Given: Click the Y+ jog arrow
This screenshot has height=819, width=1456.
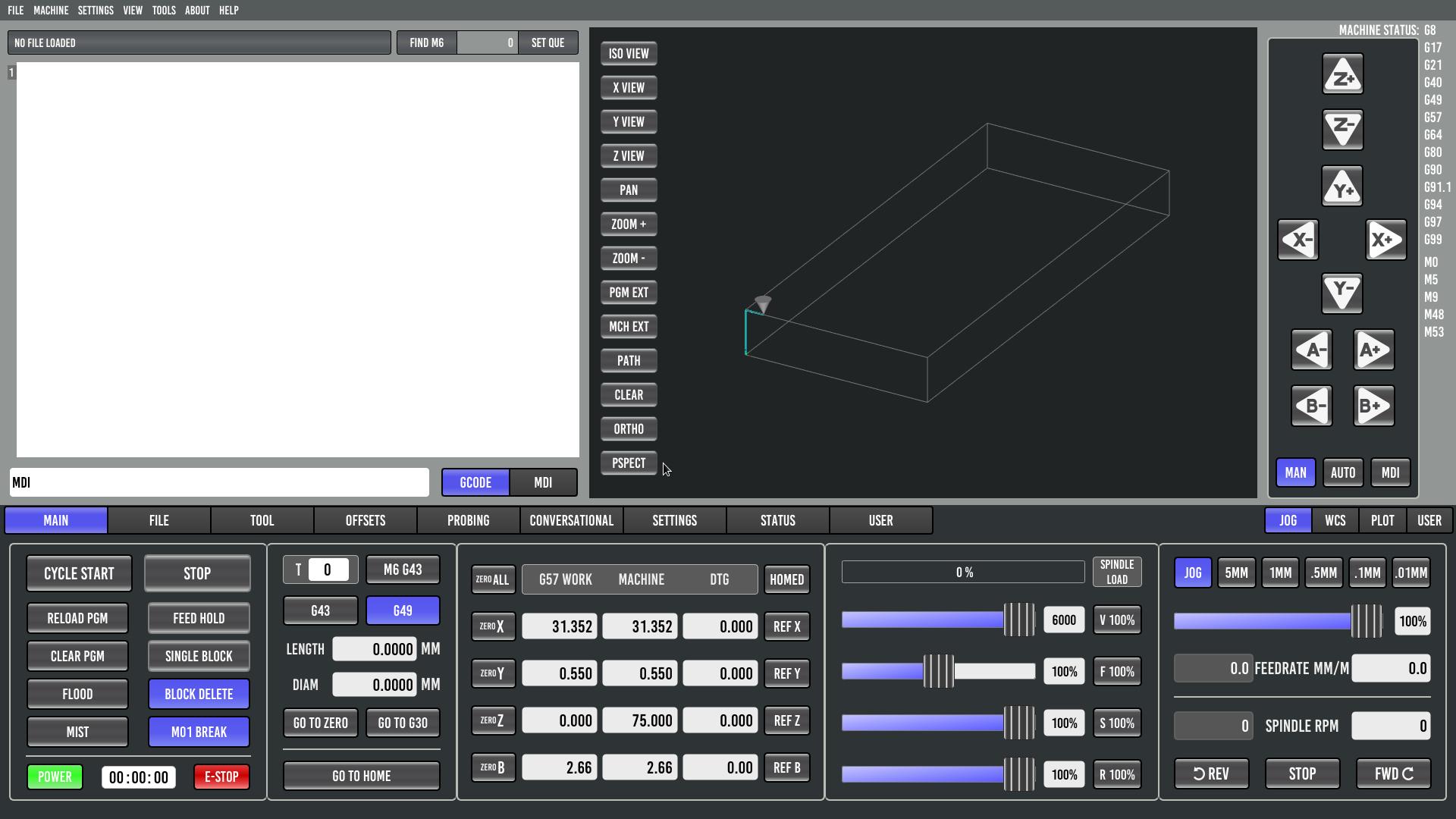Looking at the screenshot, I should pyautogui.click(x=1342, y=187).
